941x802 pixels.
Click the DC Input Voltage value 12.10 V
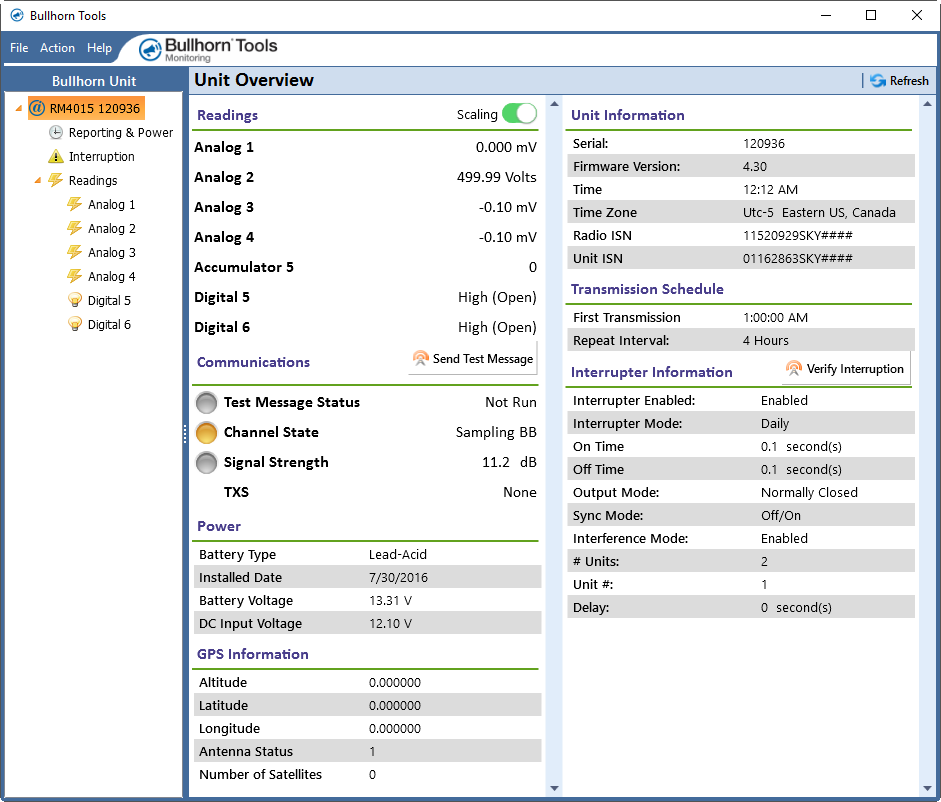pyautogui.click(x=390, y=623)
